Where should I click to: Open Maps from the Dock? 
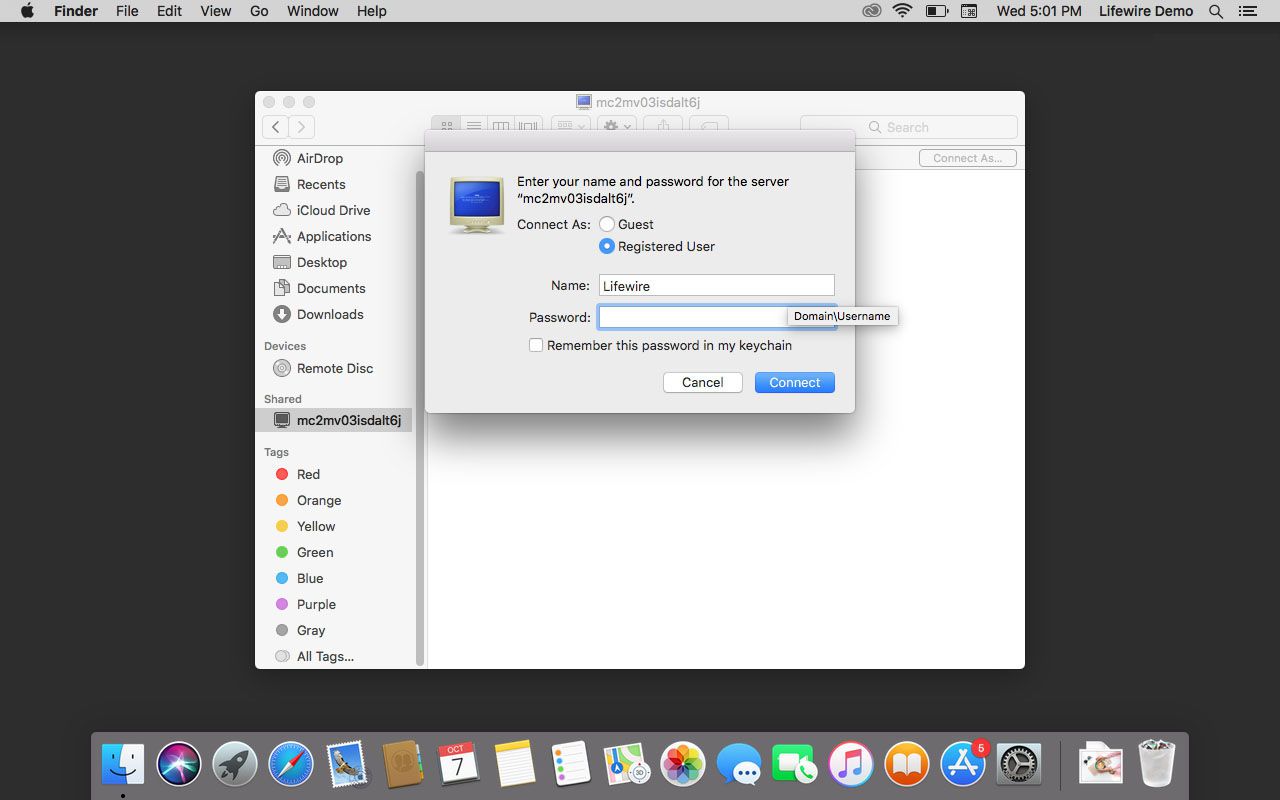pos(627,765)
